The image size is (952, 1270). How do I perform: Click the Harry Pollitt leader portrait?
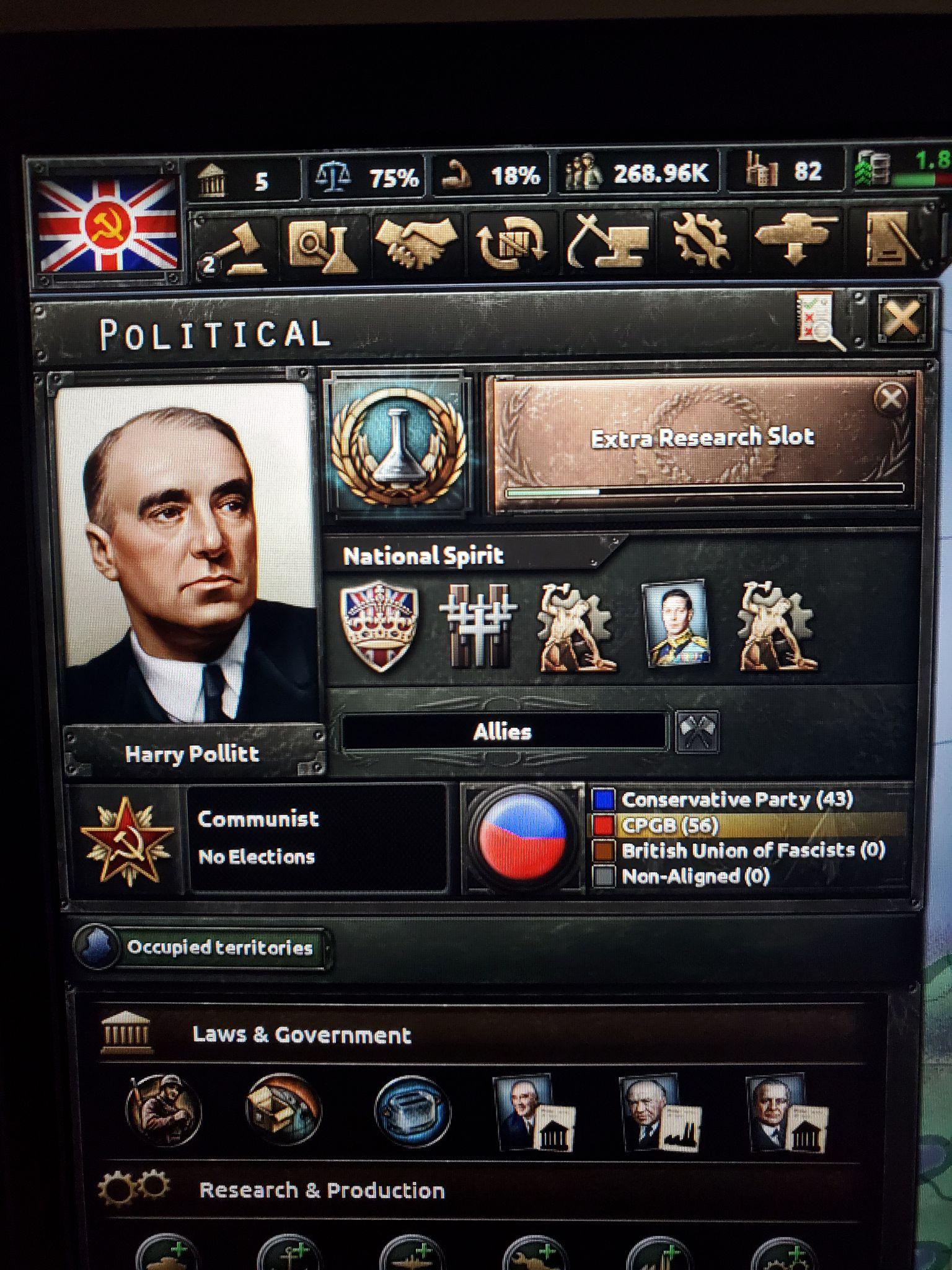coord(186,552)
